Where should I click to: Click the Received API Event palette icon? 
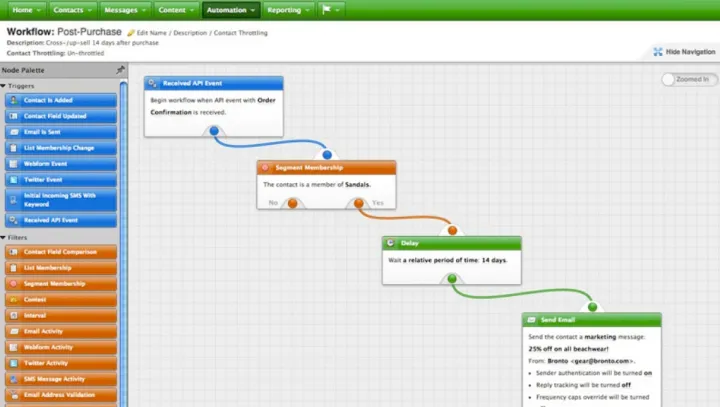tap(14, 220)
